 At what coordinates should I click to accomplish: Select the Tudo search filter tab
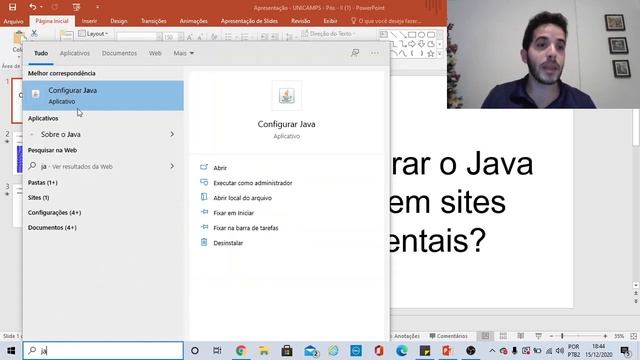point(41,53)
